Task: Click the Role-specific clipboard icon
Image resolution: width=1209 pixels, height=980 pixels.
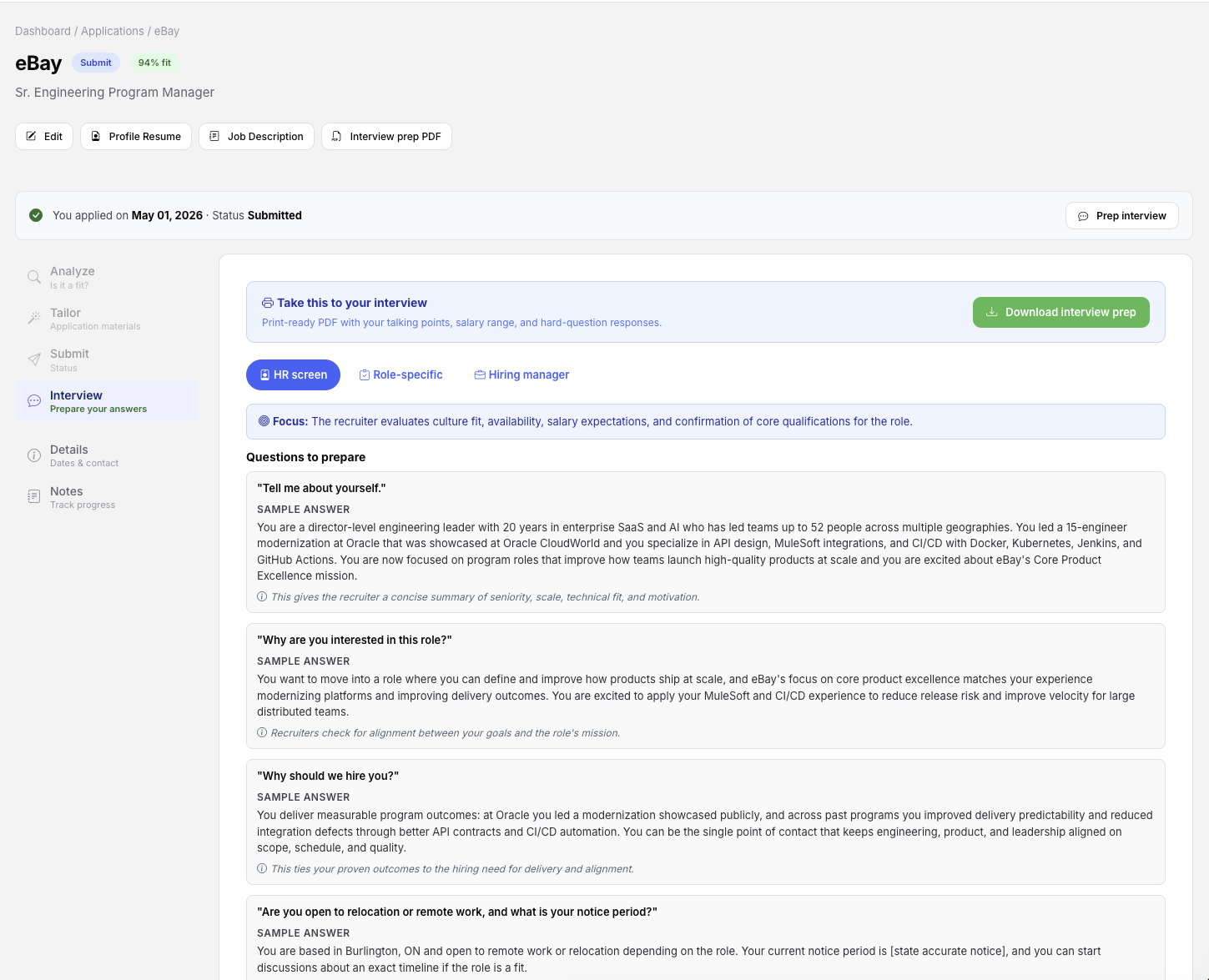Action: [365, 375]
